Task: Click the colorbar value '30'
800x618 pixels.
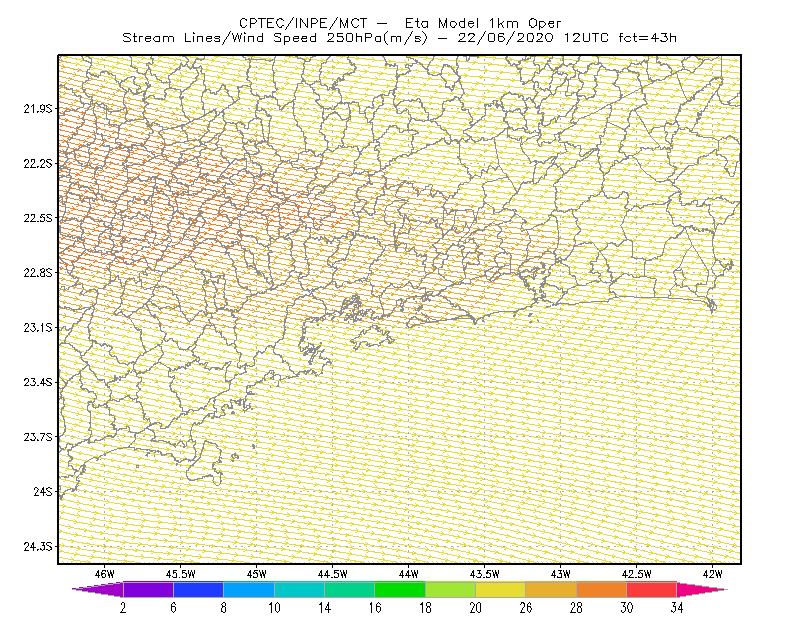Action: 627,608
